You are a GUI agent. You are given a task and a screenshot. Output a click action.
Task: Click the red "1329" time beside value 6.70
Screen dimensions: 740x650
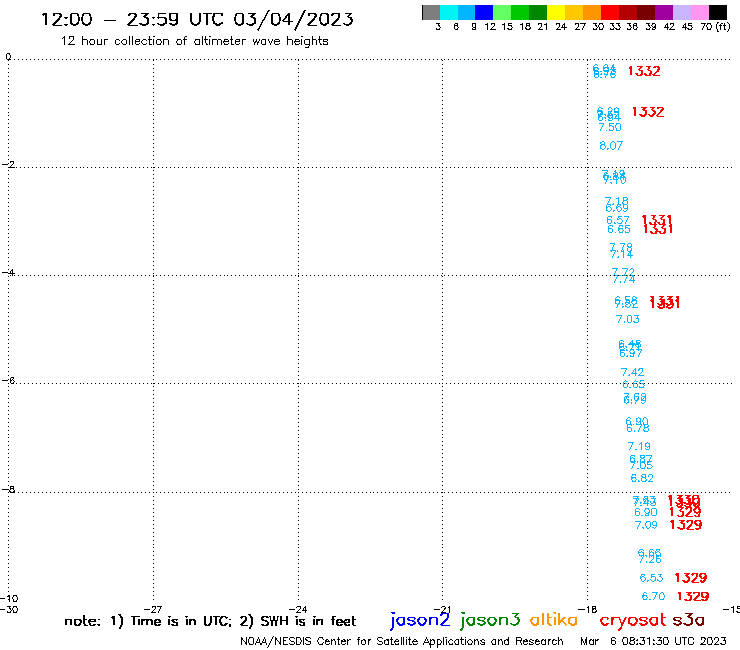693,596
